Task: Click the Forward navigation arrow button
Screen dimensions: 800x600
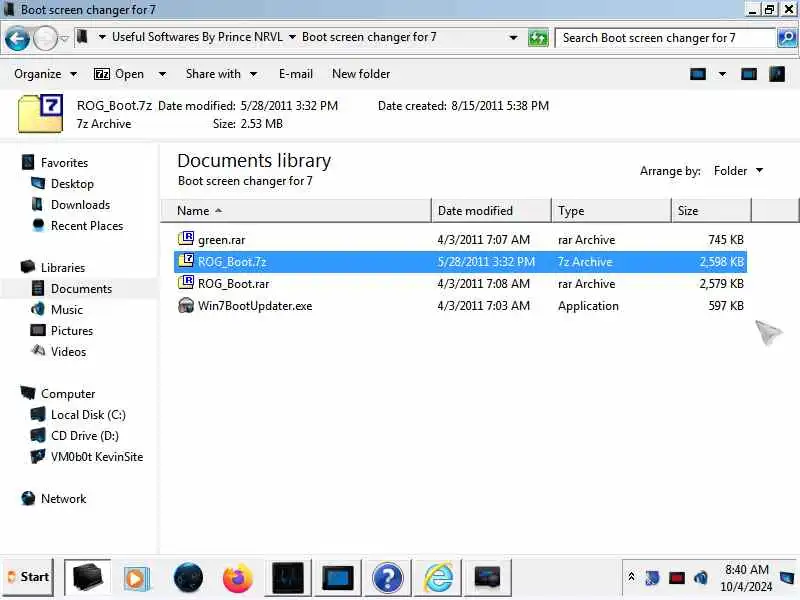Action: coord(45,39)
